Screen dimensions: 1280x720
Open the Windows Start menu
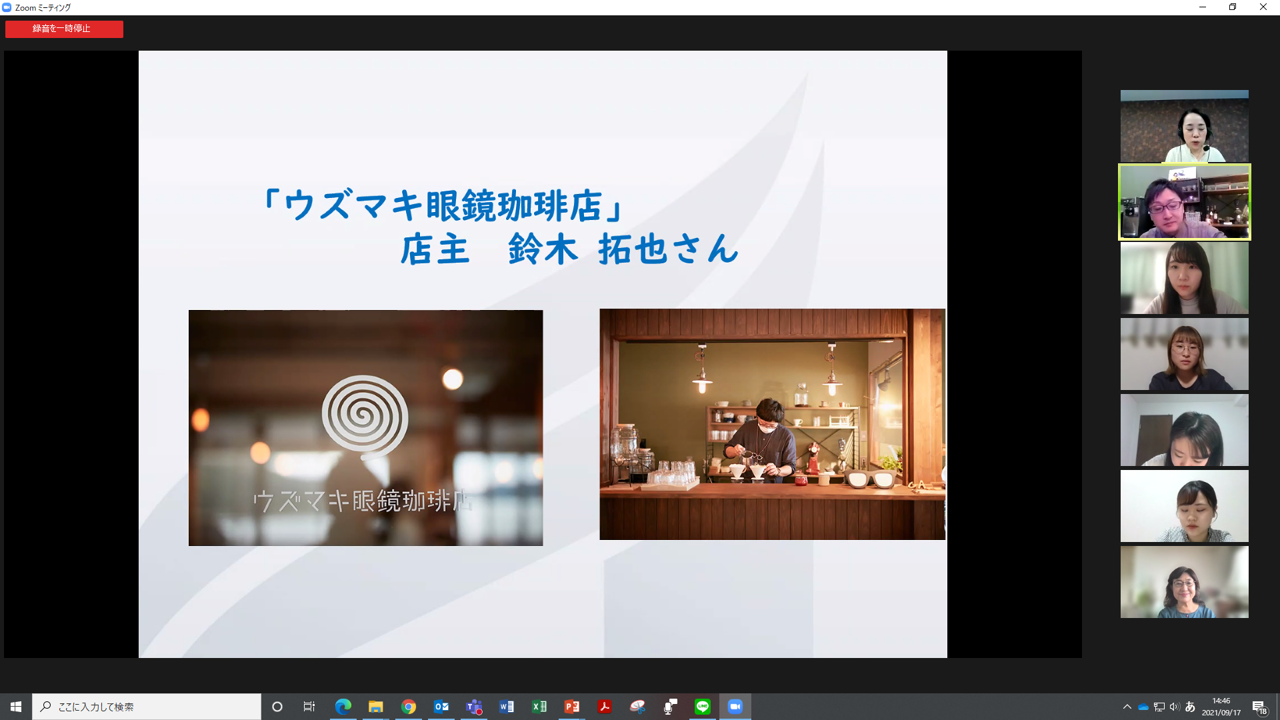coord(16,706)
